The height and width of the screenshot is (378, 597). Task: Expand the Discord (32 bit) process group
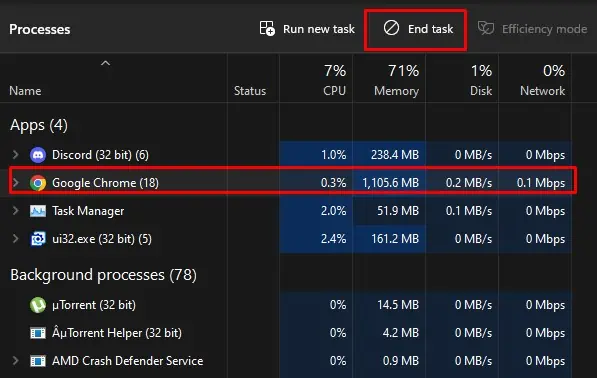click(15, 155)
